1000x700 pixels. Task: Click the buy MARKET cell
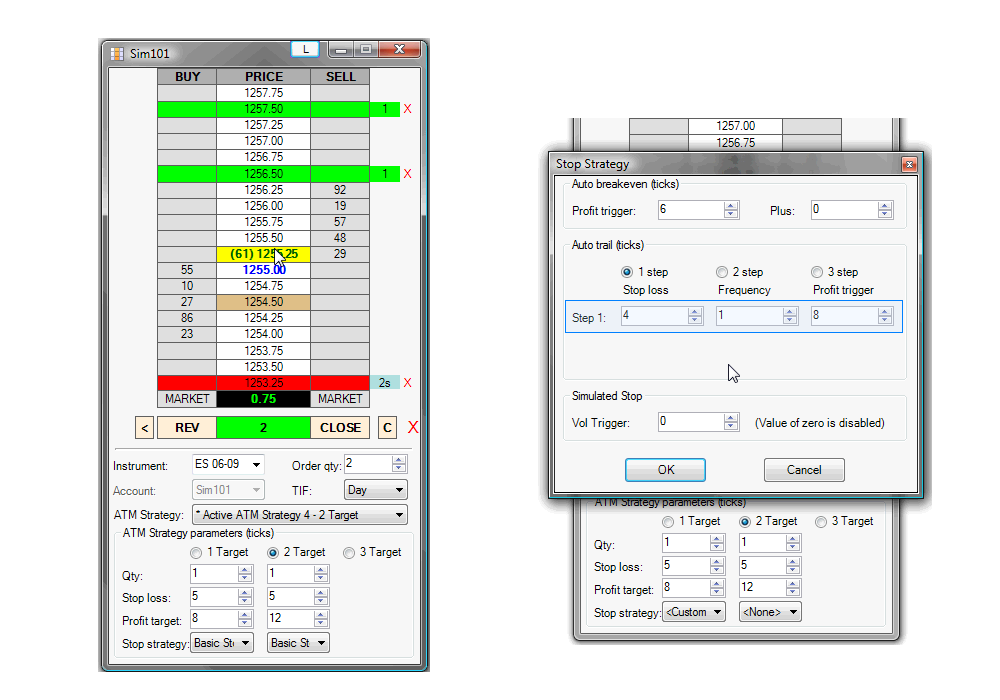[x=187, y=399]
